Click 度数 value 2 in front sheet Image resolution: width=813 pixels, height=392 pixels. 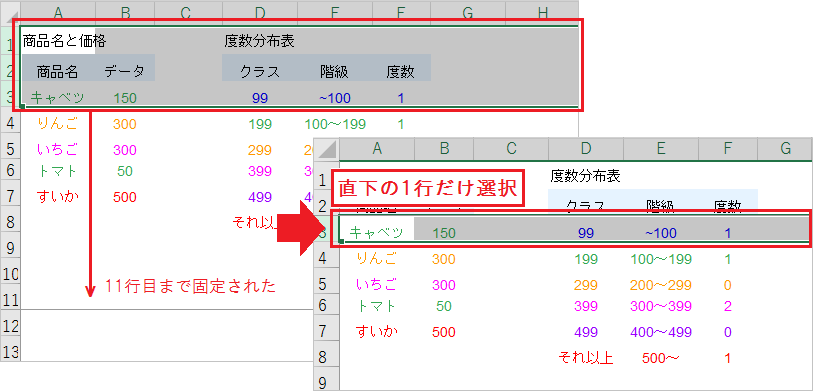point(728,306)
